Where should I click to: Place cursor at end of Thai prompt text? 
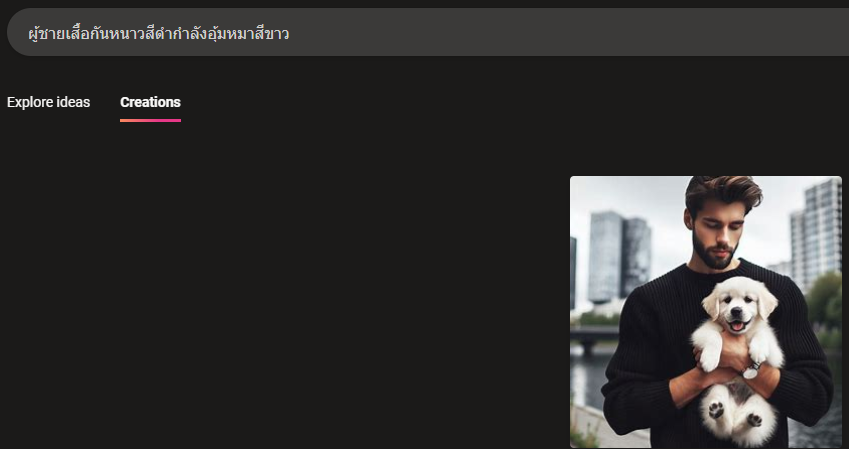[289, 34]
